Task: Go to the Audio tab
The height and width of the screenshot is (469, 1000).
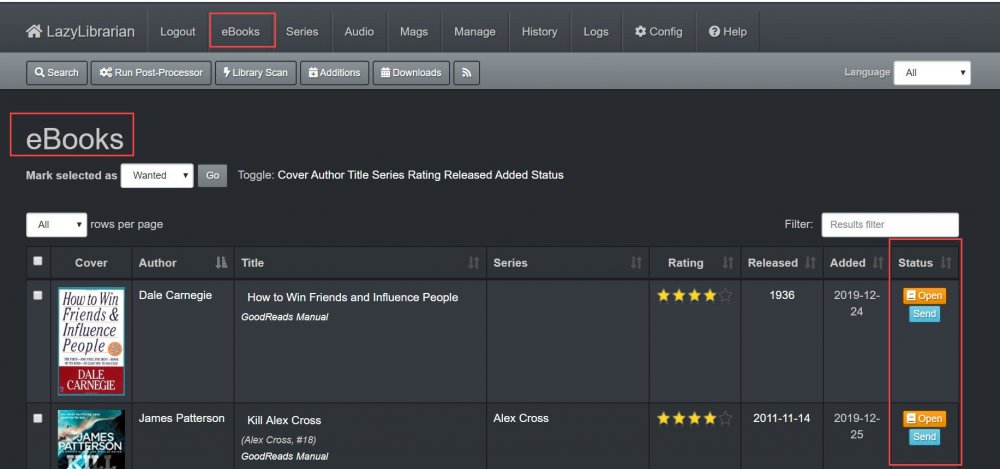Action: [359, 31]
